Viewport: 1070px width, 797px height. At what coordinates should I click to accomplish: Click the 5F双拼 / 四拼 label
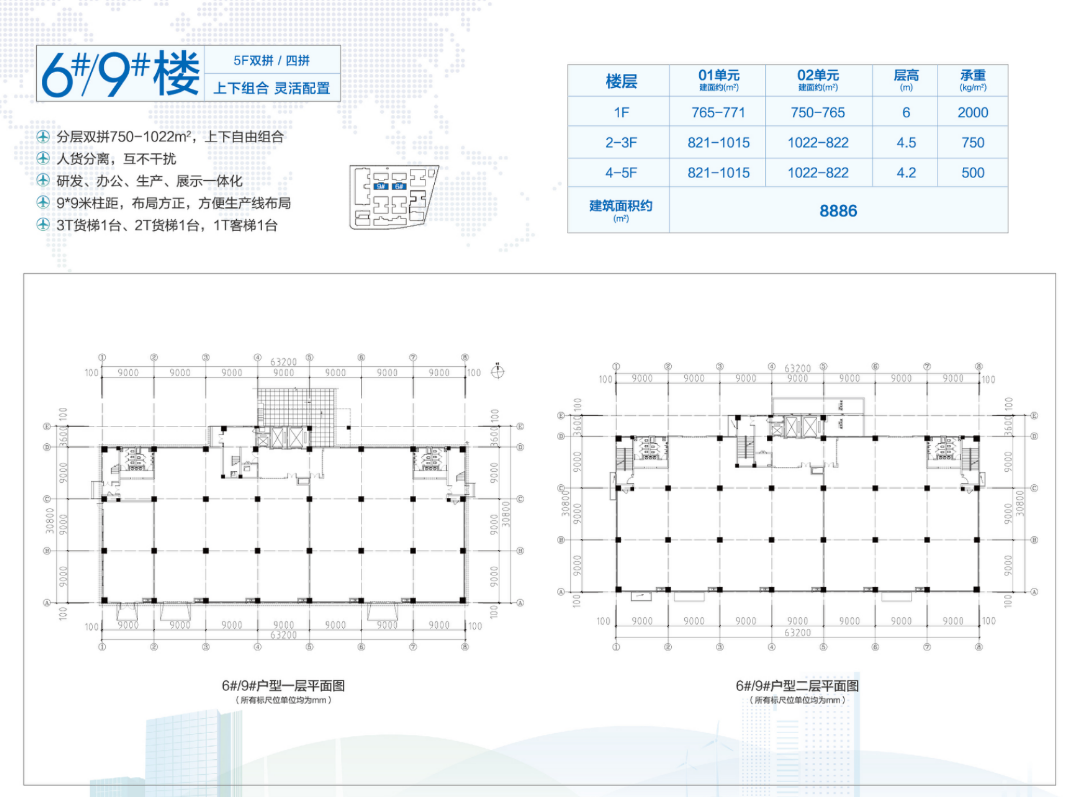pyautogui.click(x=272, y=60)
